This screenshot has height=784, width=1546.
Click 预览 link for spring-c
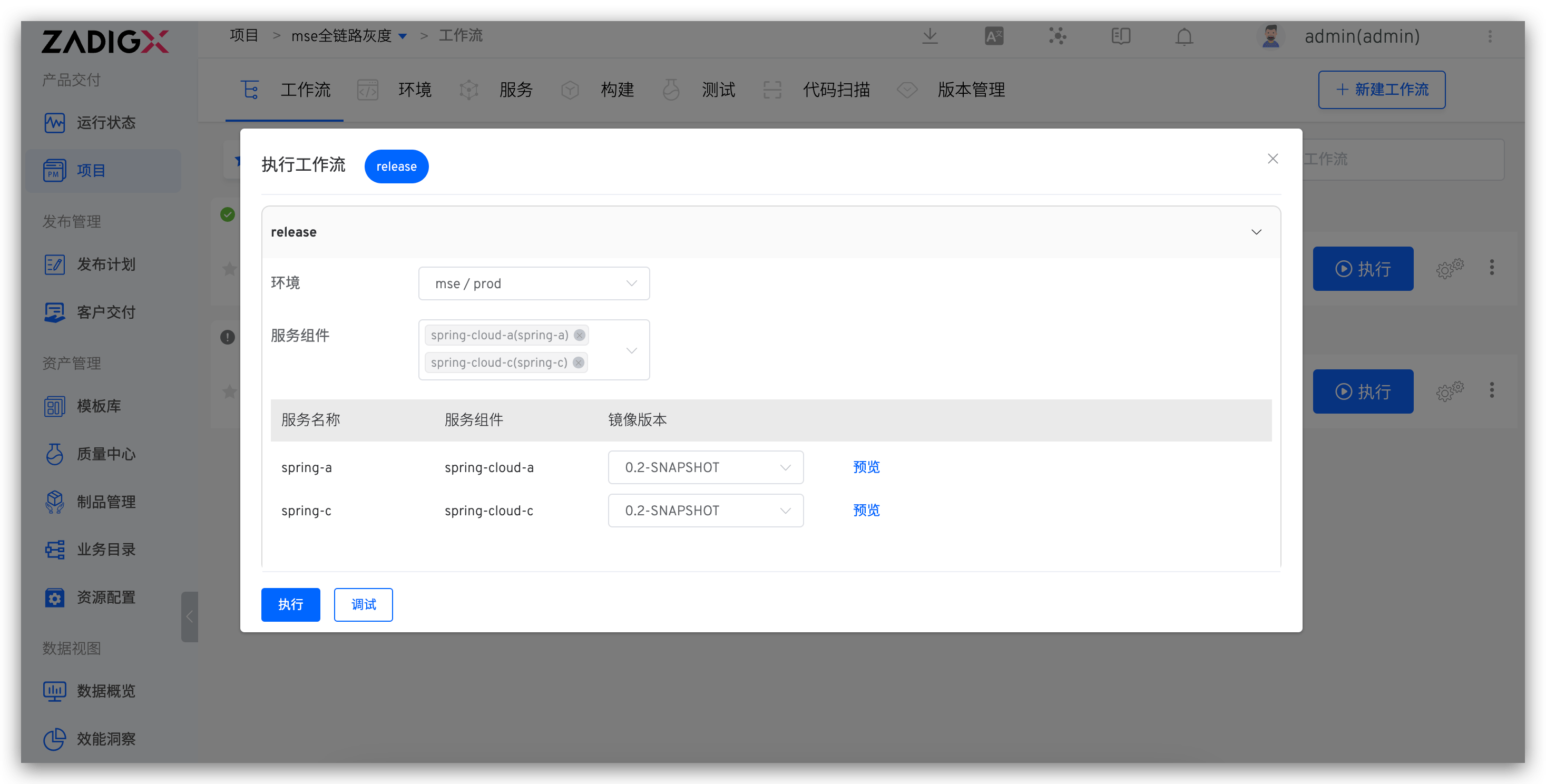pyautogui.click(x=866, y=510)
